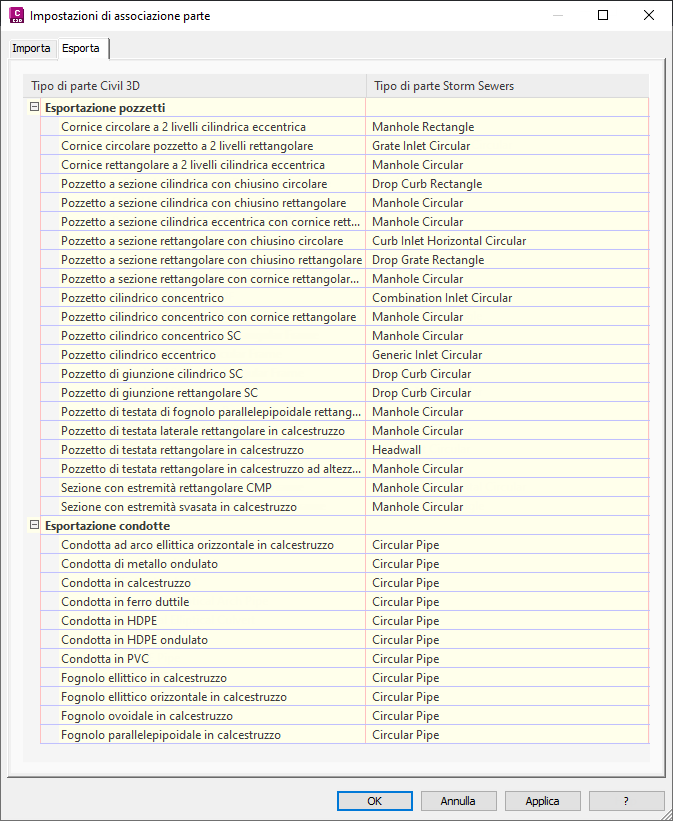Select 'Fognolo ellittico in calcestruzzo' row

click(203, 678)
